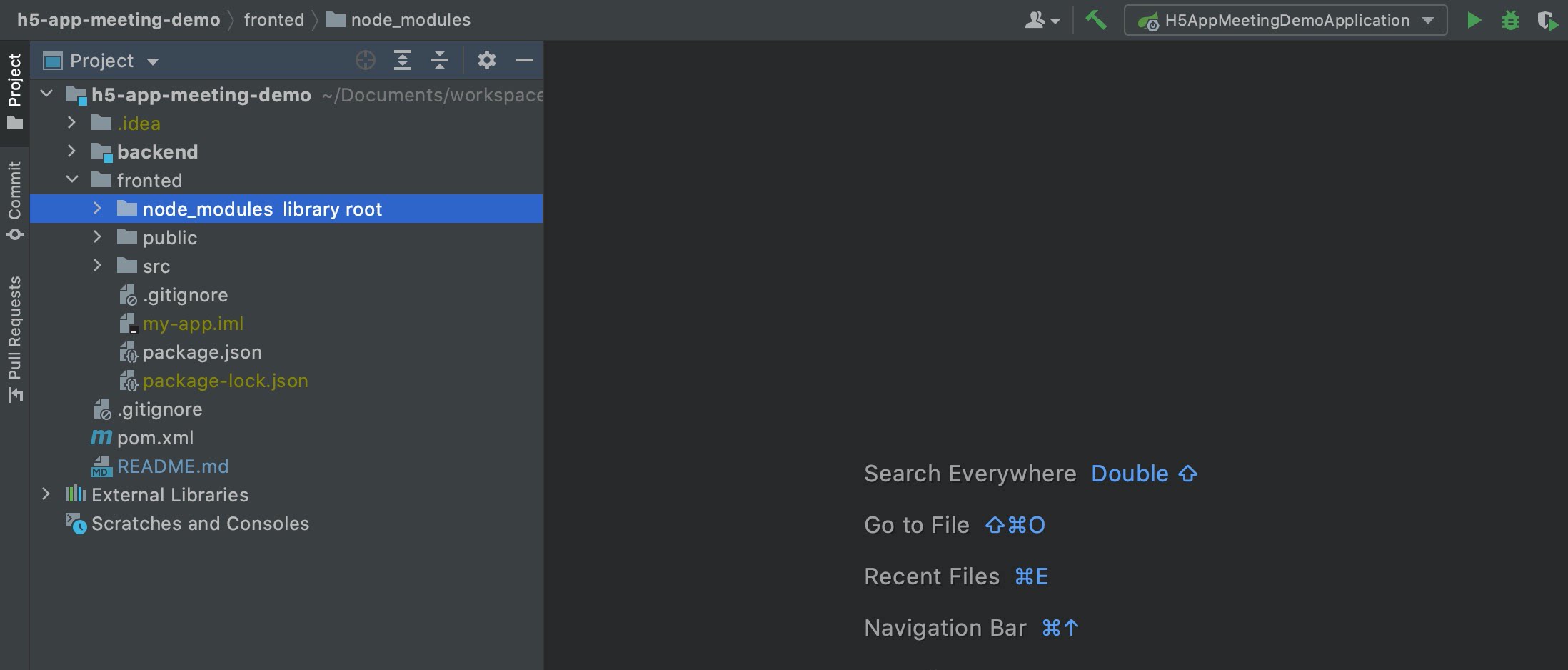
Task: Hide the Project panel with minus icon
Action: (x=524, y=61)
